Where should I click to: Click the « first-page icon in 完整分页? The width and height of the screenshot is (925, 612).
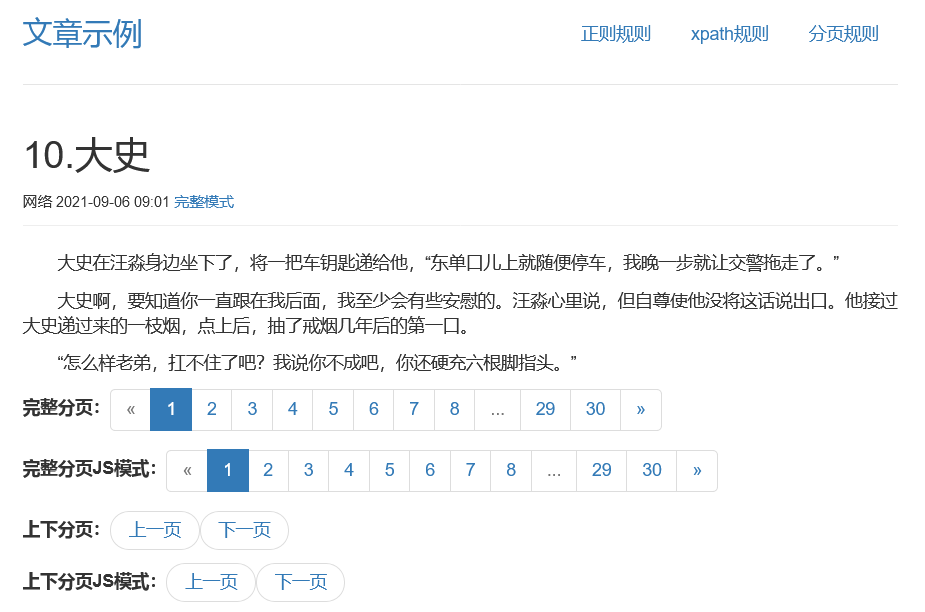(130, 409)
